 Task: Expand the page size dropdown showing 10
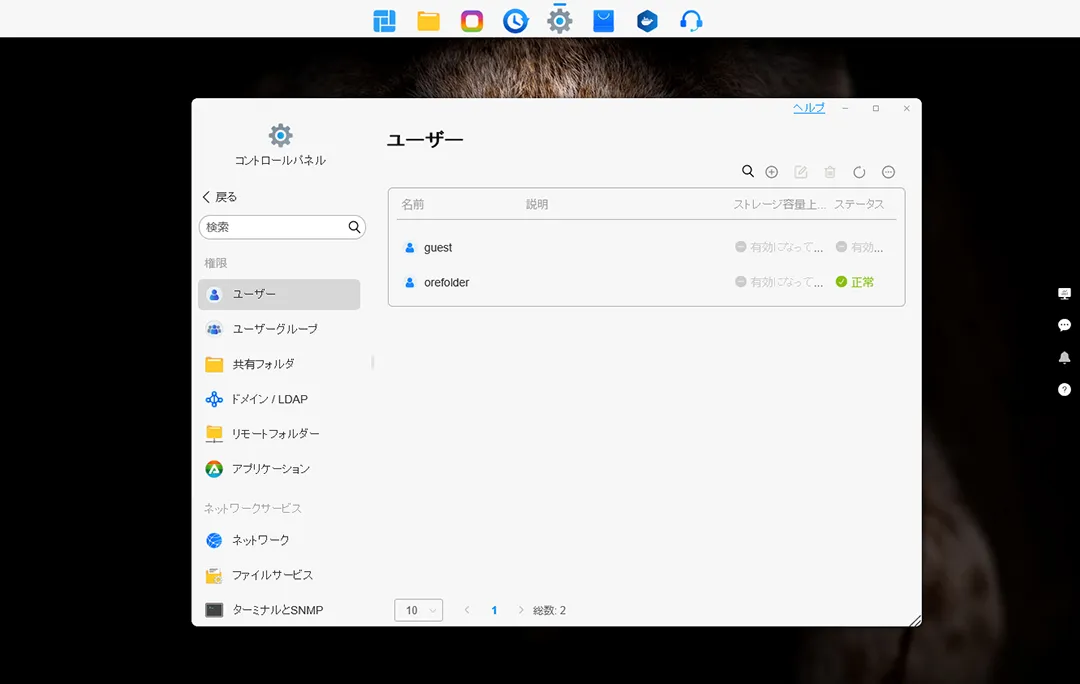click(419, 610)
